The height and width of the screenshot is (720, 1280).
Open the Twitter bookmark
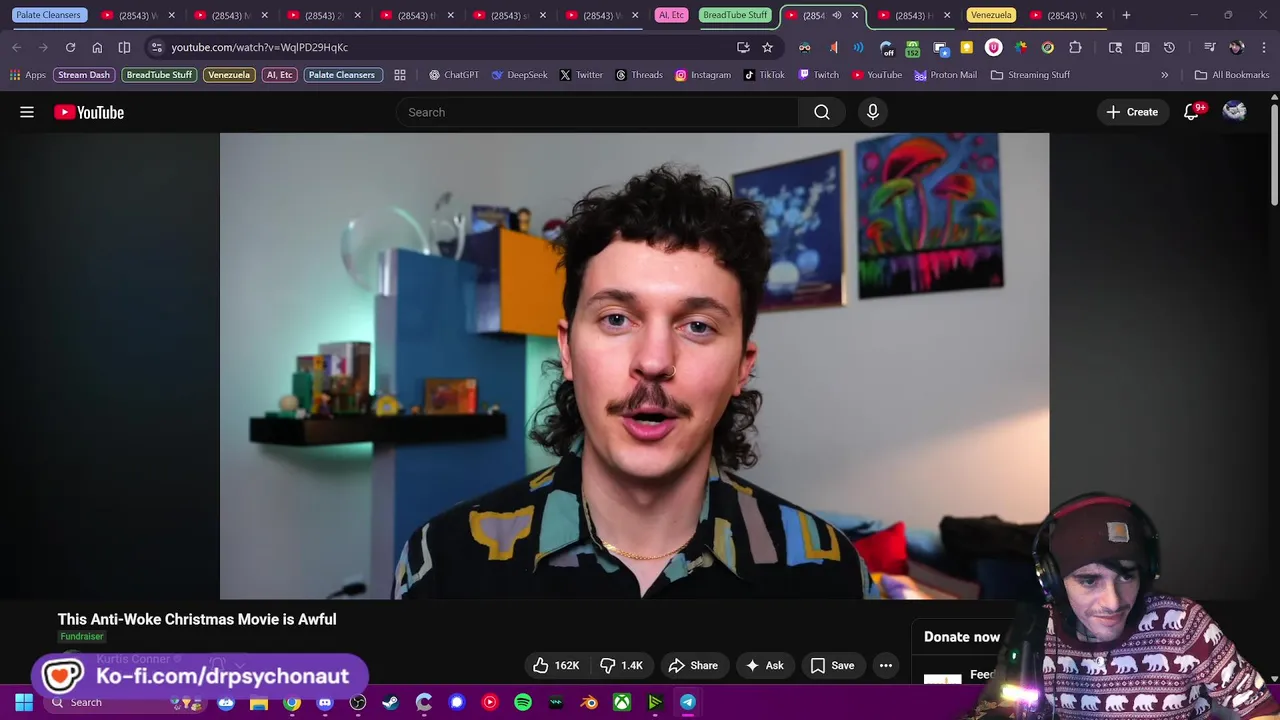[x=581, y=75]
